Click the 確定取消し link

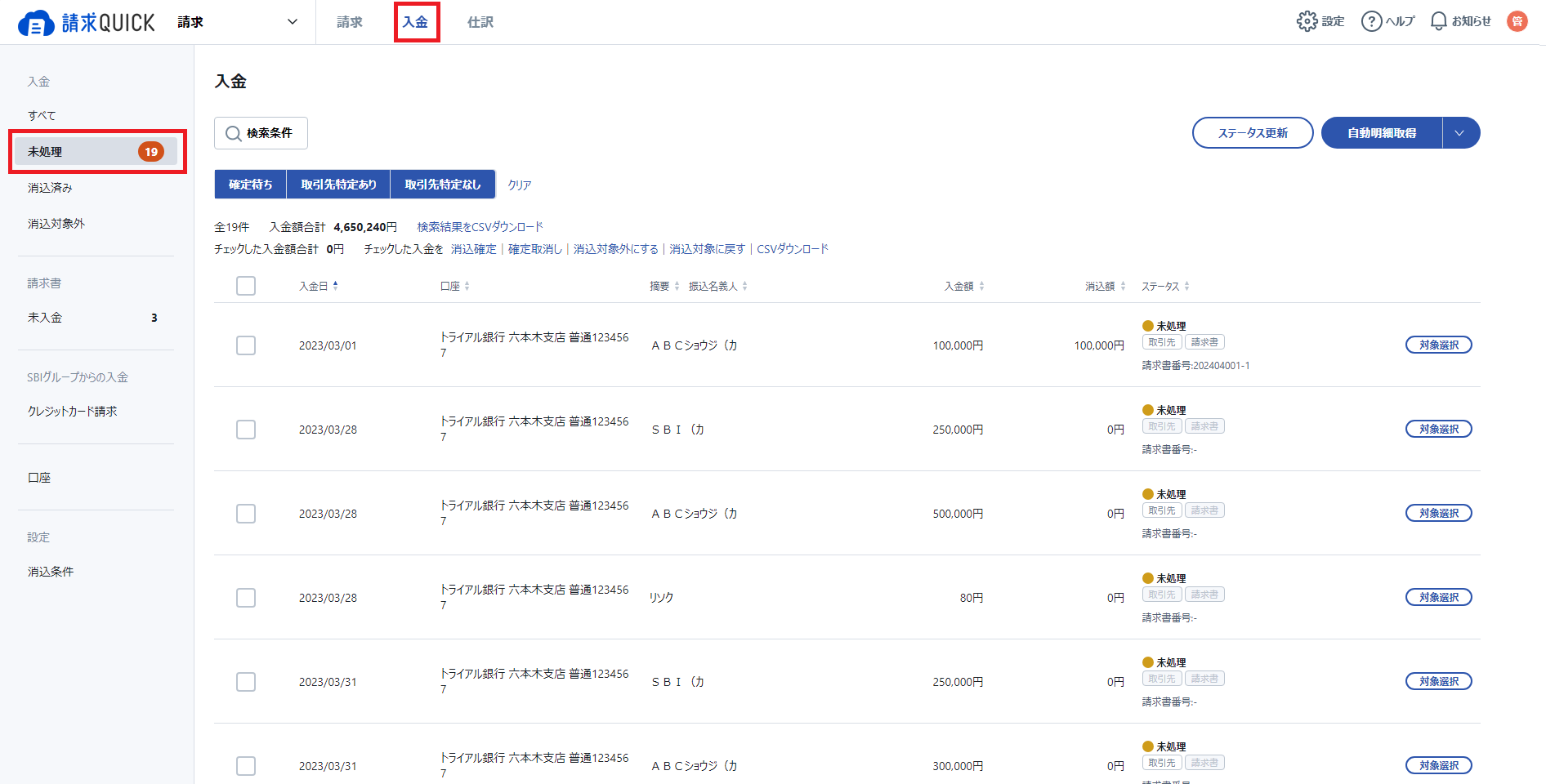(535, 249)
